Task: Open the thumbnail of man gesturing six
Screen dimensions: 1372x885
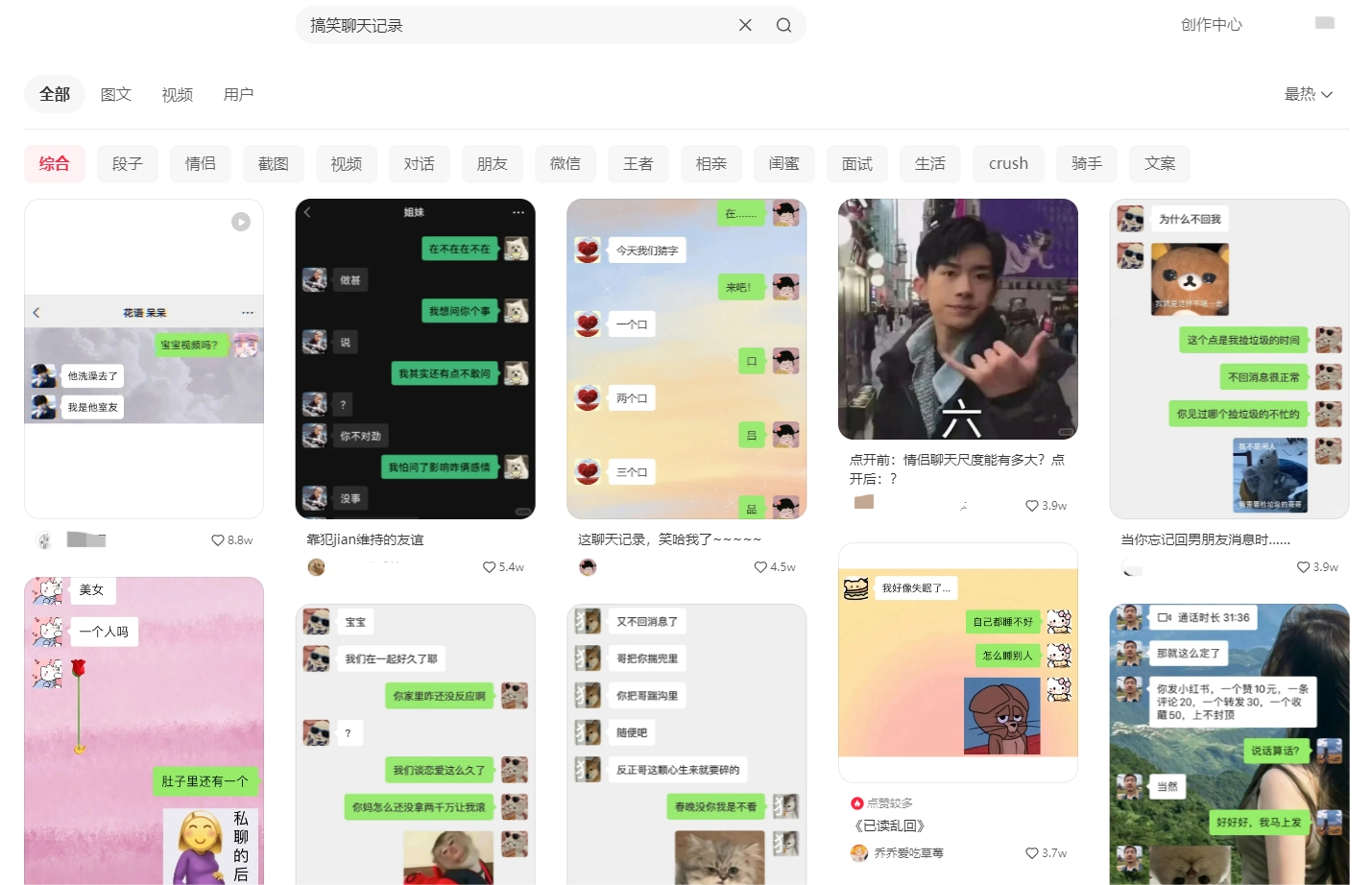Action: (x=957, y=319)
